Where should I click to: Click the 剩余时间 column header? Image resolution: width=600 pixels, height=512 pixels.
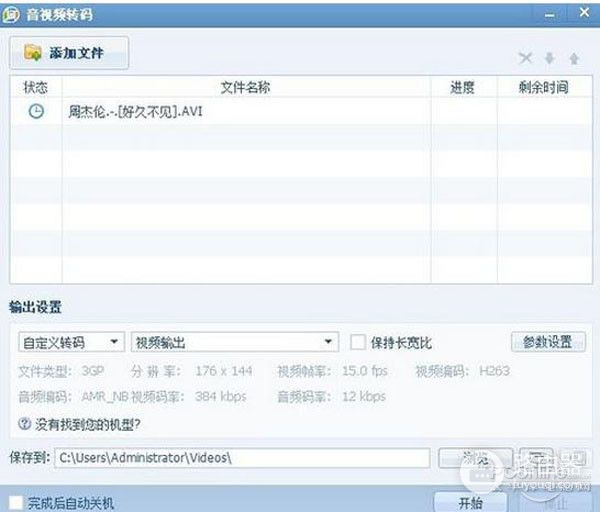pyautogui.click(x=544, y=87)
